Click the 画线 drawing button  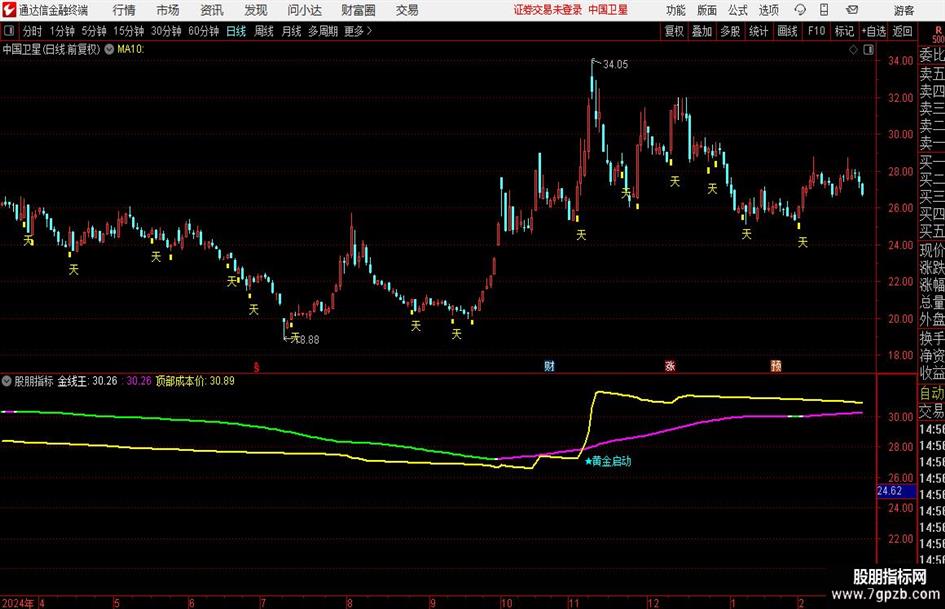788,31
